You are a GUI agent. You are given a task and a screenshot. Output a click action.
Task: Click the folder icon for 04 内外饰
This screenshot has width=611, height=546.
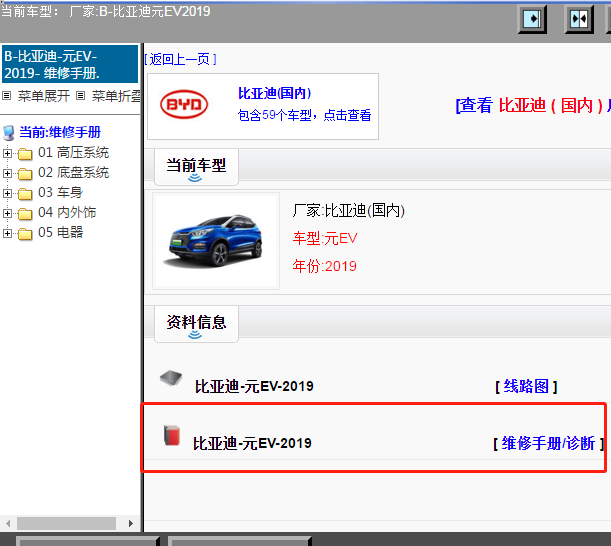(25, 214)
